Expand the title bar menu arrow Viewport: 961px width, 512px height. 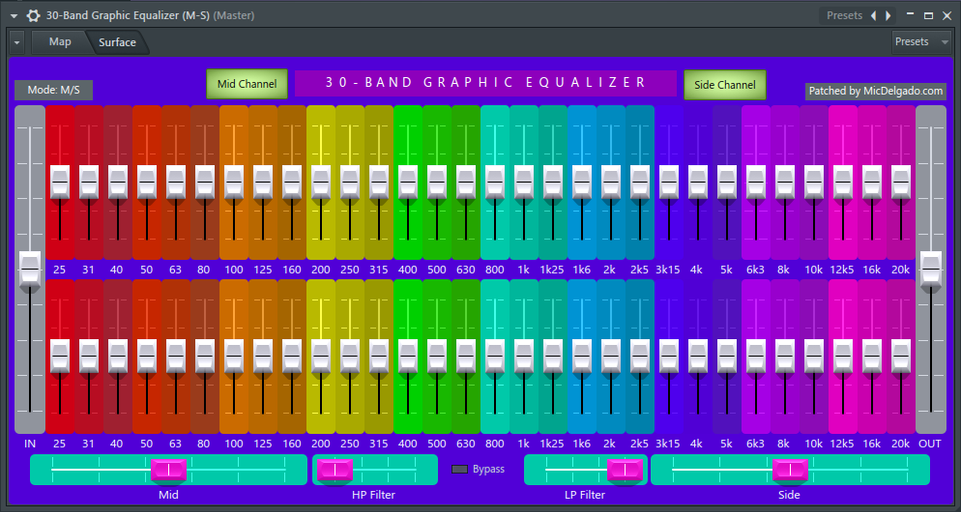click(x=13, y=16)
